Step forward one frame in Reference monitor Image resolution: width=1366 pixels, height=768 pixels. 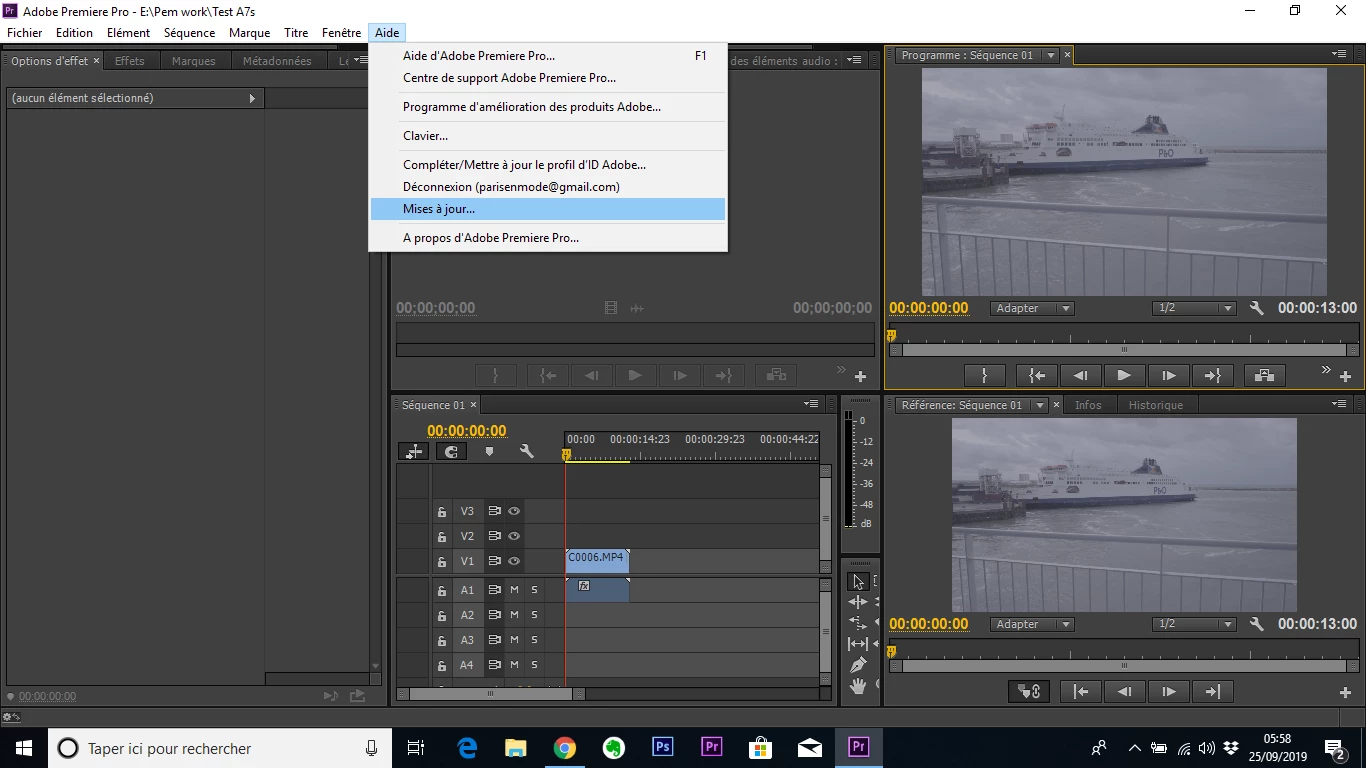(x=1168, y=691)
